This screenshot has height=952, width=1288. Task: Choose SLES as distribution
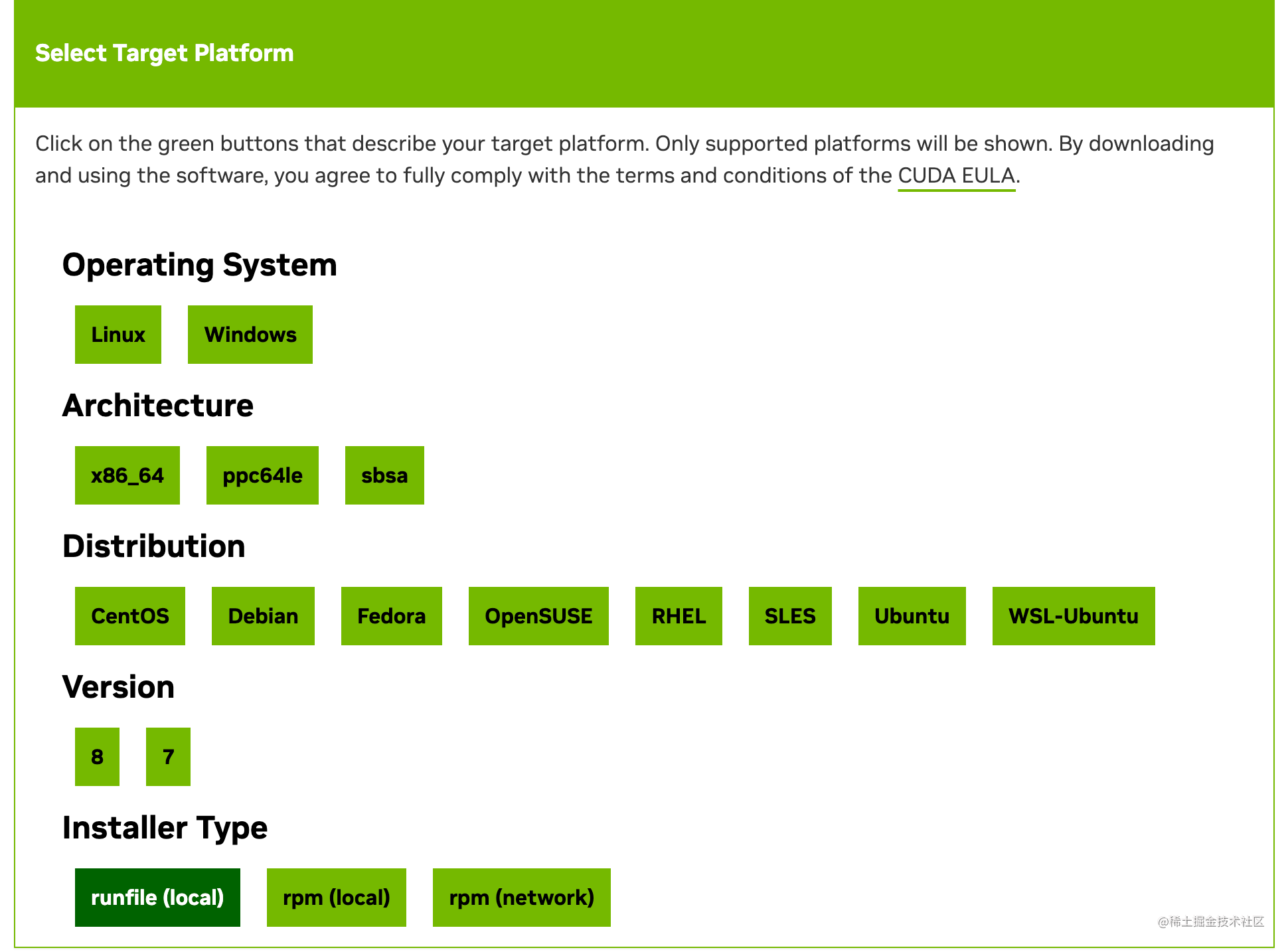click(790, 616)
